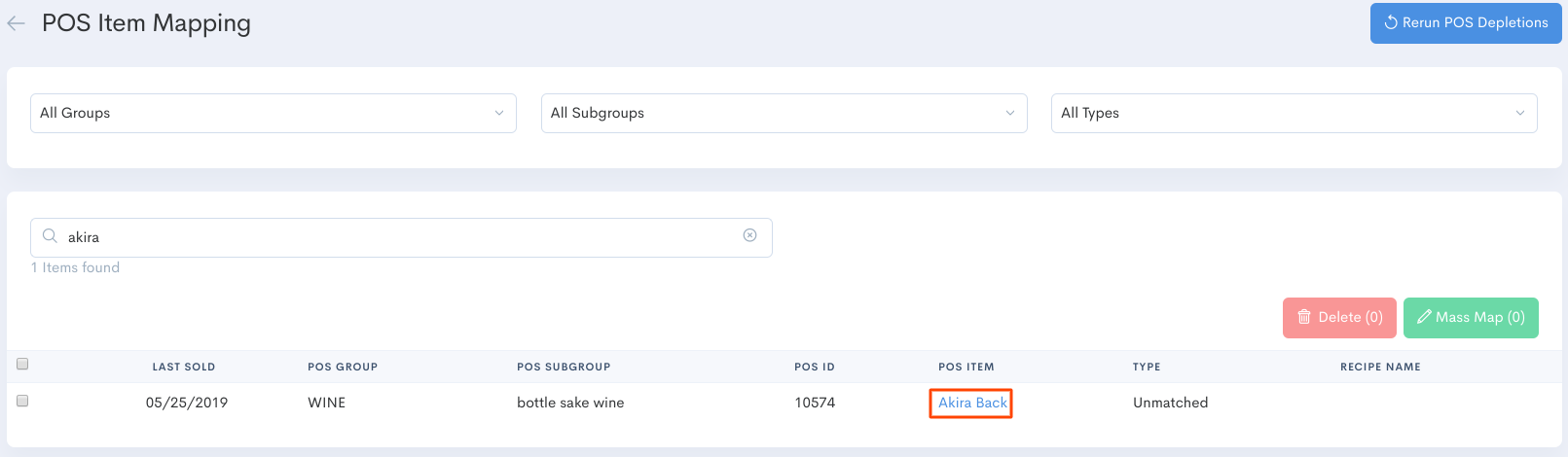Click the magnifying glass search icon

(50, 236)
